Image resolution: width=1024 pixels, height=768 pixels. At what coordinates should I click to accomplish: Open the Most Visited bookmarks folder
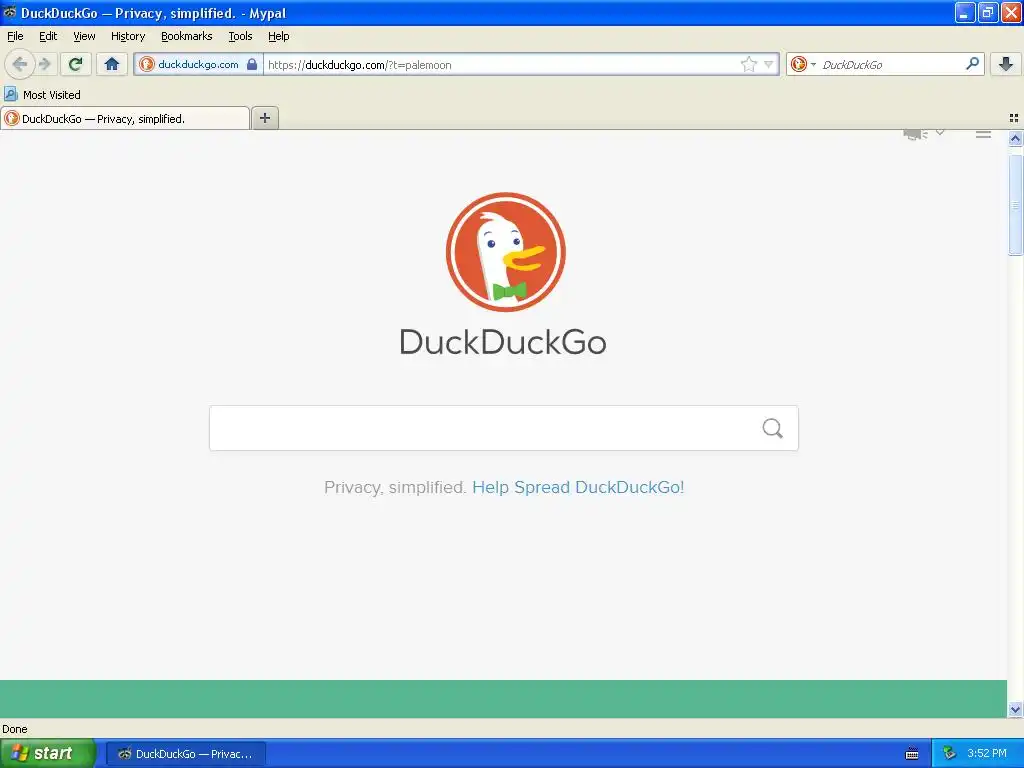(42, 95)
